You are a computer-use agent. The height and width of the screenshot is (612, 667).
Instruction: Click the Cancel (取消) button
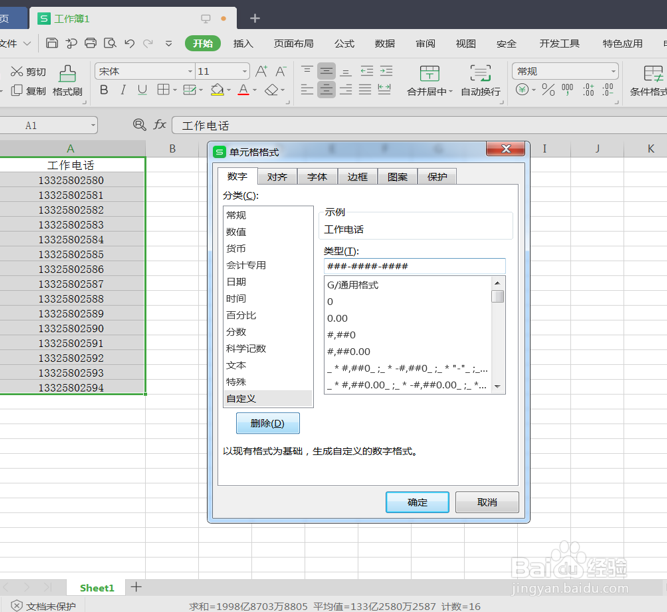click(487, 502)
